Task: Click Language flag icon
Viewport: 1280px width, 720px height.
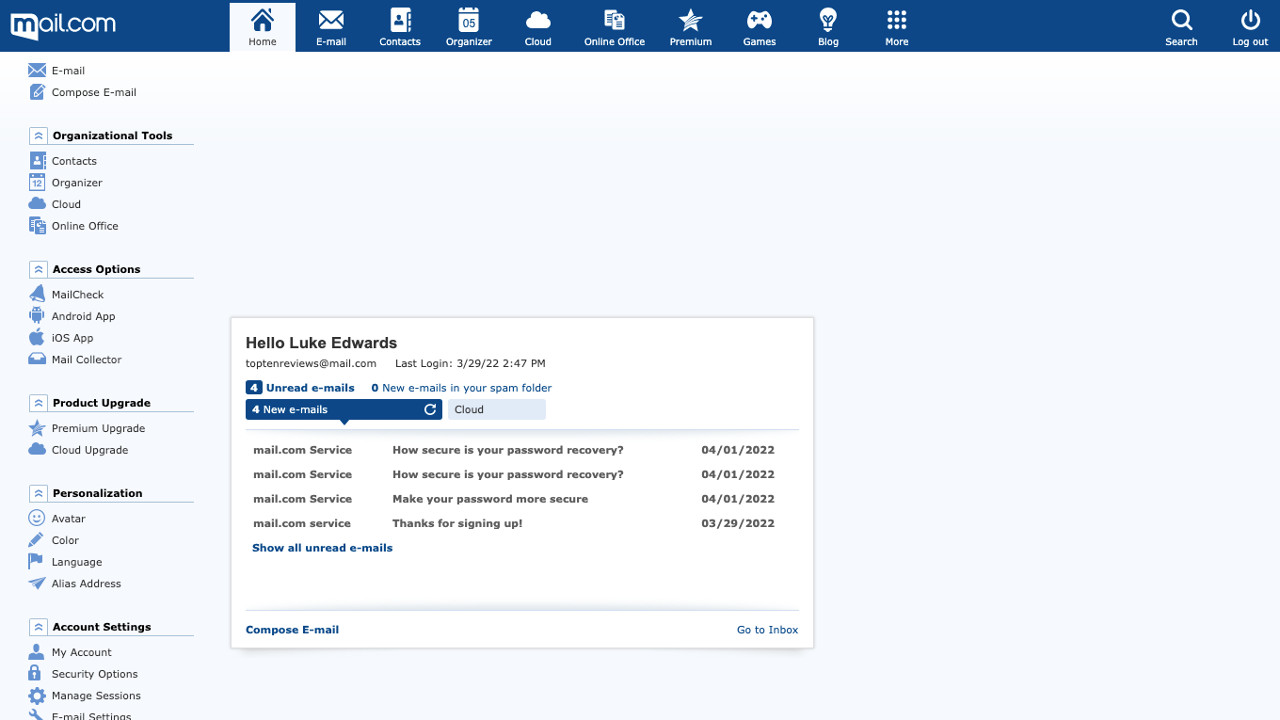Action: pyautogui.click(x=37, y=562)
